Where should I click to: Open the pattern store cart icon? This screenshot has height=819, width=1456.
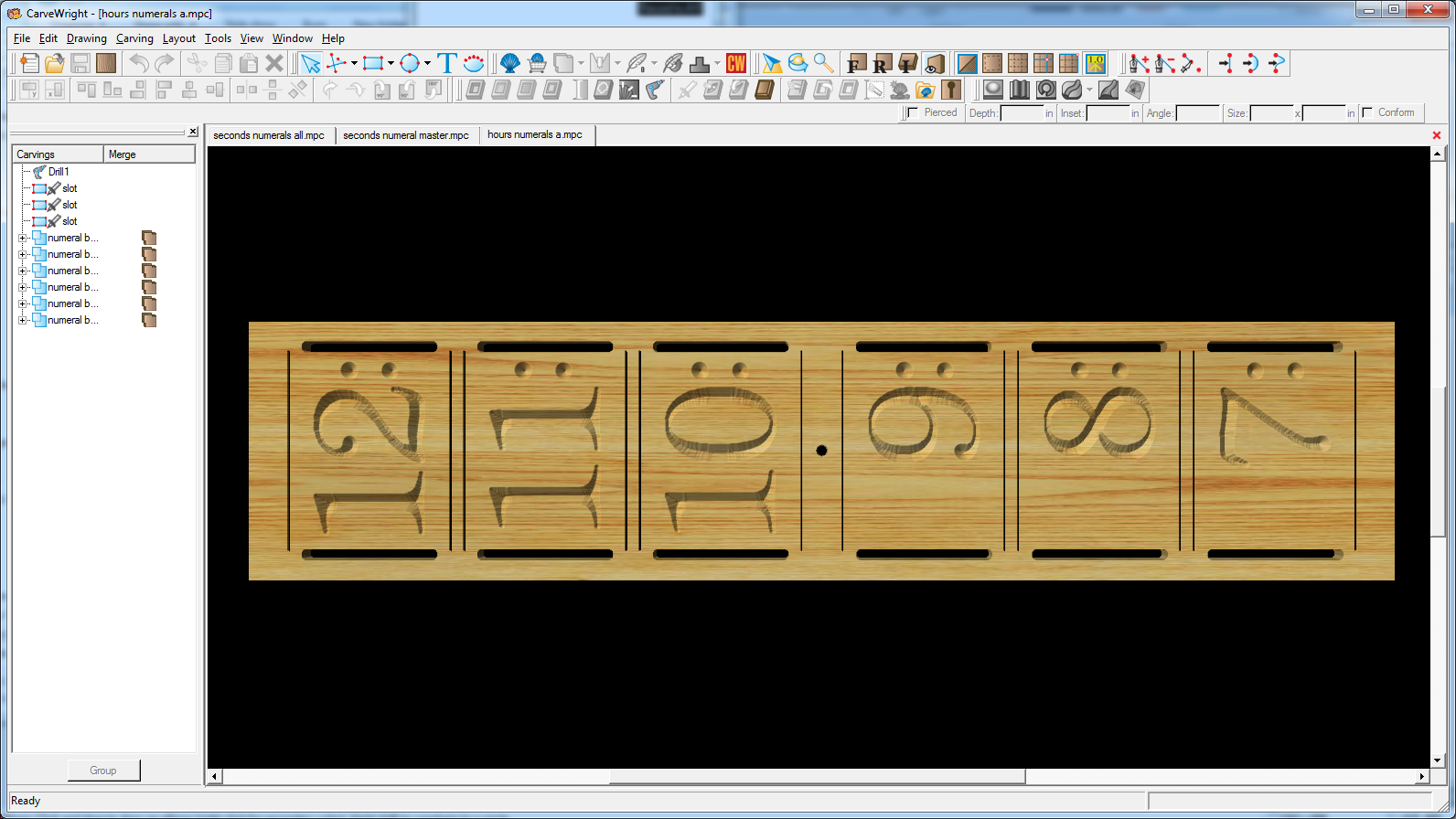coord(537,63)
